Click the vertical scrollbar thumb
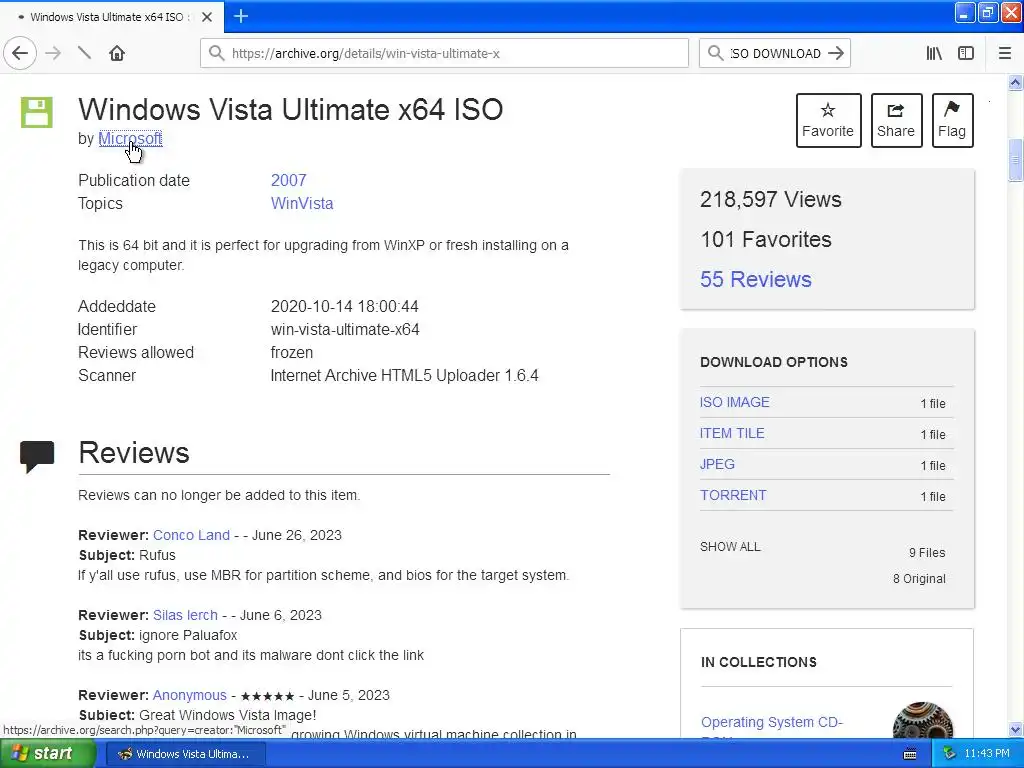The image size is (1024, 768). pyautogui.click(x=1015, y=160)
